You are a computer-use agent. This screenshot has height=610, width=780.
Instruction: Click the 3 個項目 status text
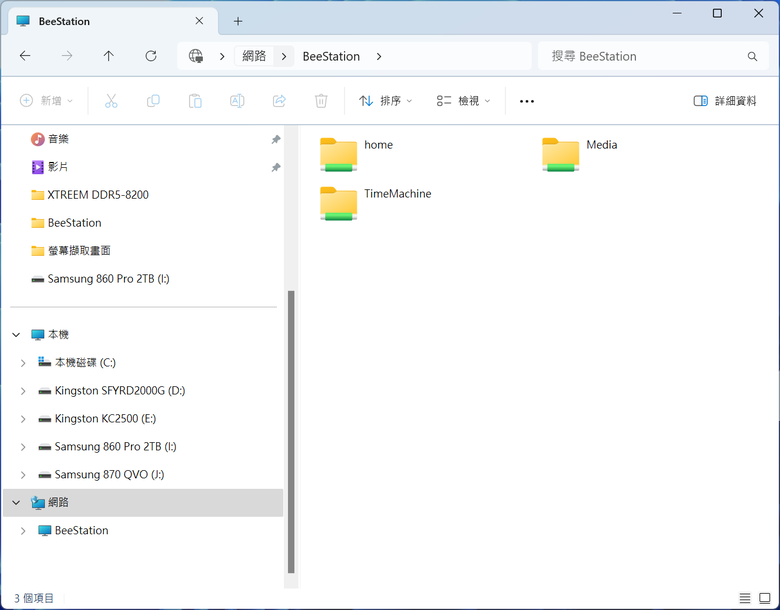click(x=34, y=598)
